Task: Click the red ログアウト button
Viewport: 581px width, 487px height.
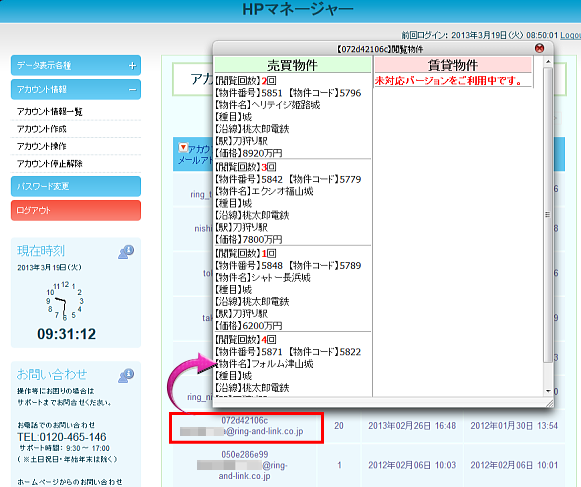Action: click(x=76, y=211)
